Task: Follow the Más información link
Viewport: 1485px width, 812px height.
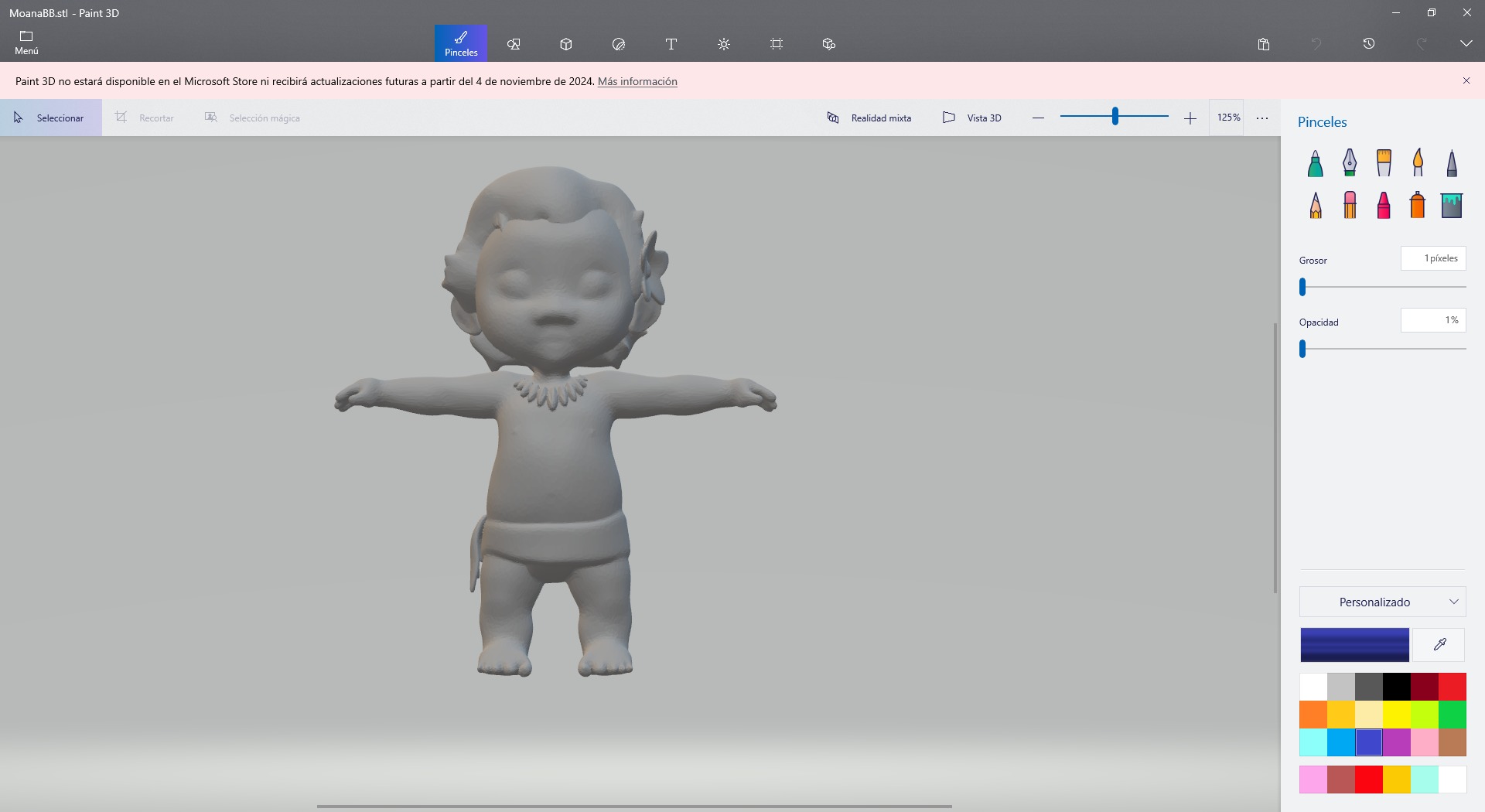Action: [x=637, y=81]
